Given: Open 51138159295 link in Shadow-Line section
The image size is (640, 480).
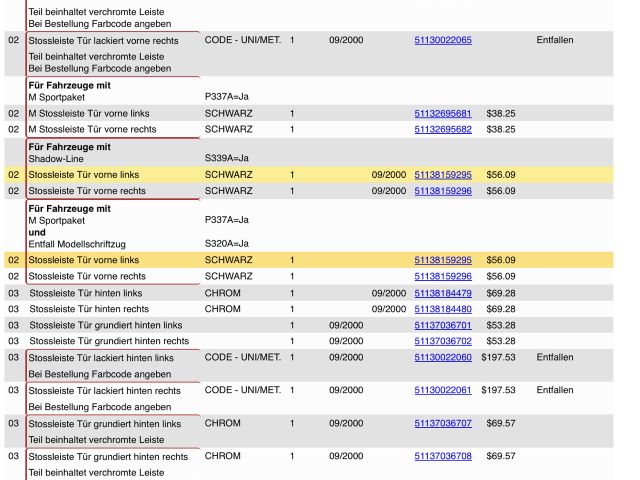Looking at the screenshot, I should click(x=443, y=175).
